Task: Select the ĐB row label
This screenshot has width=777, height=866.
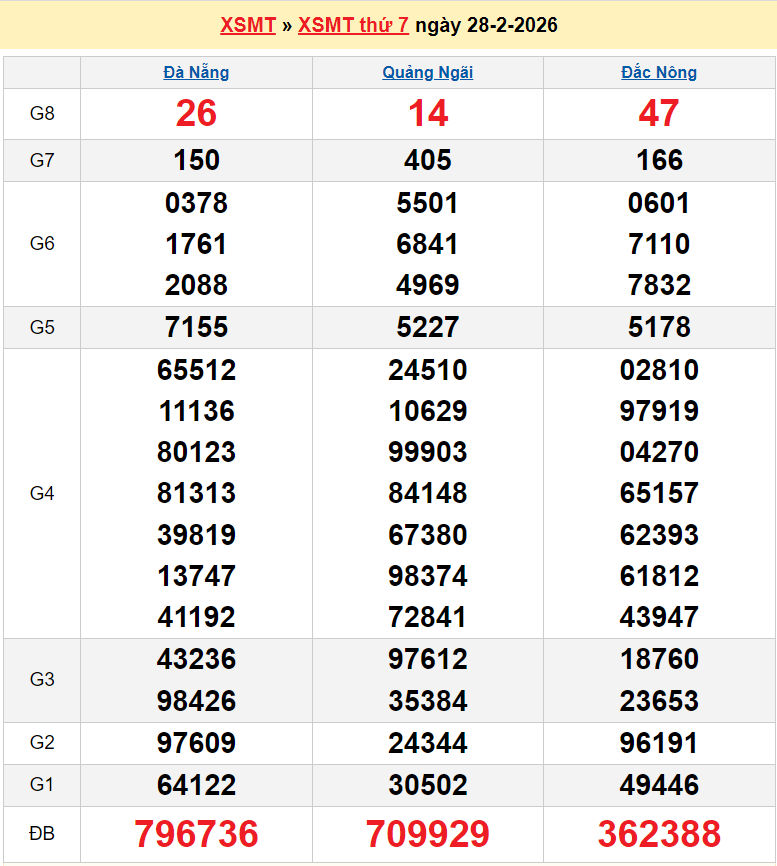Action: click(42, 833)
